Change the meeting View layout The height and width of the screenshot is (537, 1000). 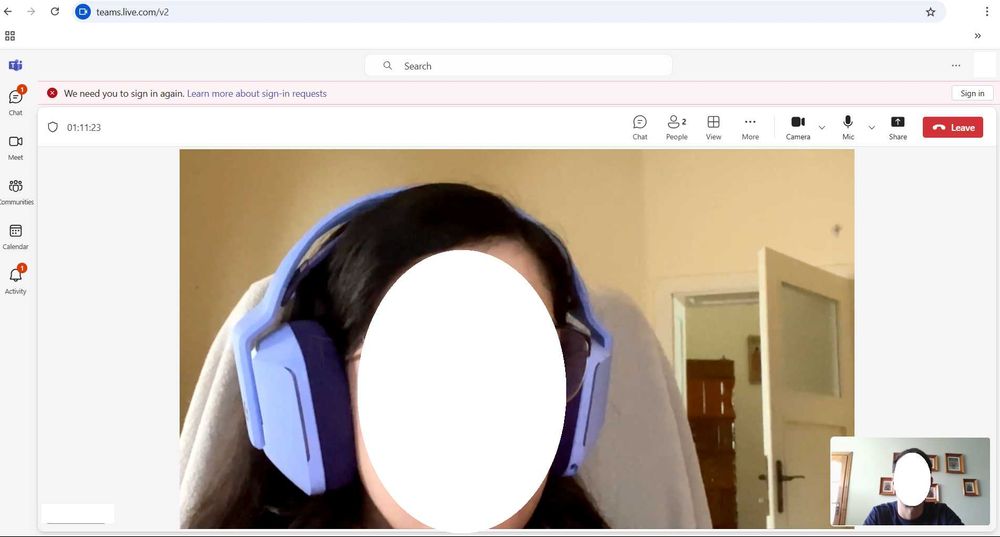(x=714, y=127)
